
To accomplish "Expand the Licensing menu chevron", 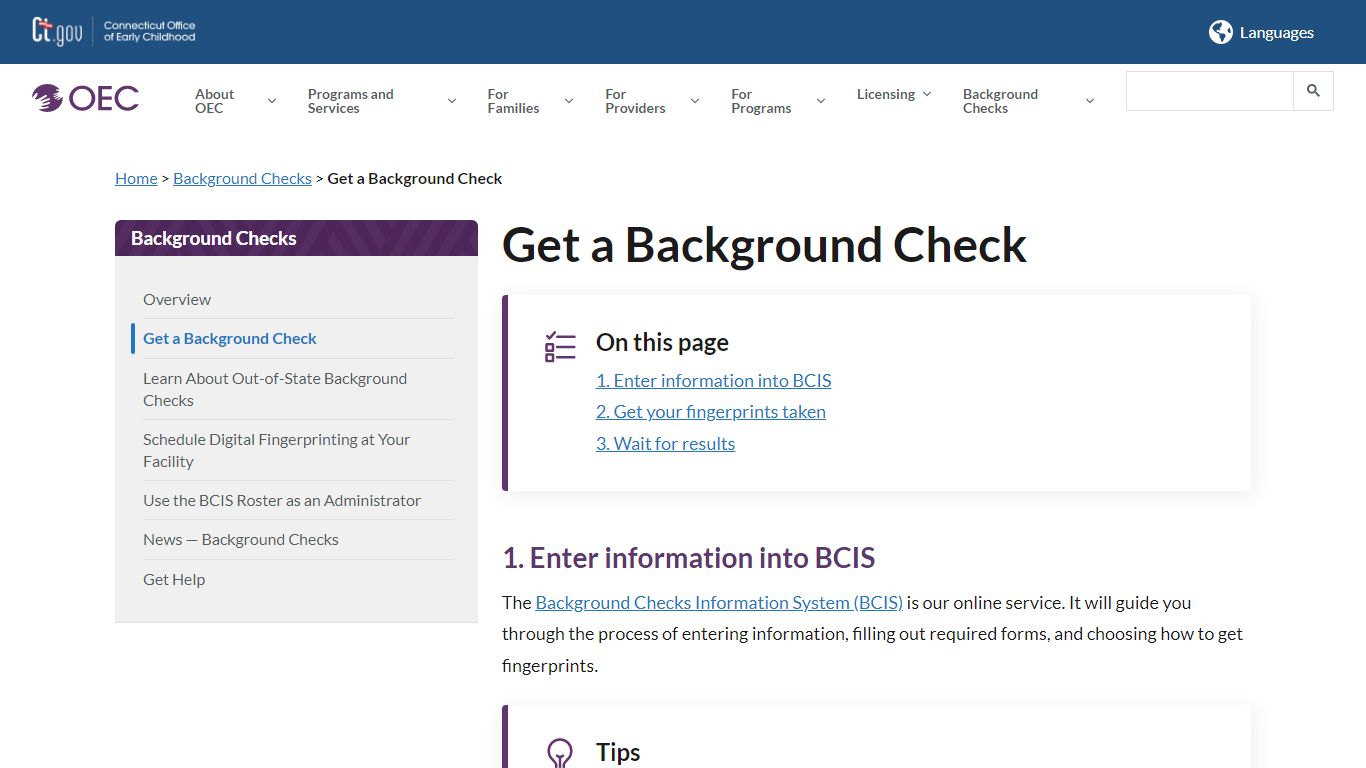I will pos(927,94).
